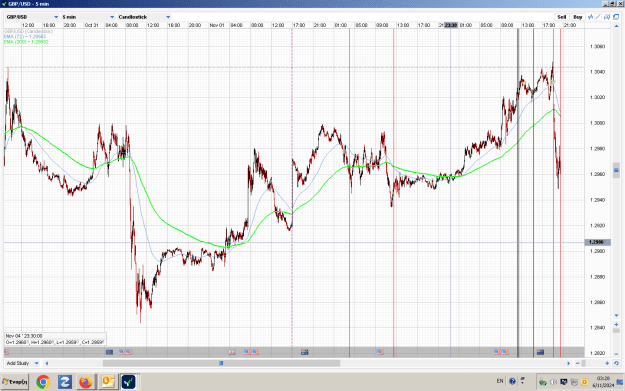
Task: Click the Nov 01 date label
Action: click(x=217, y=25)
